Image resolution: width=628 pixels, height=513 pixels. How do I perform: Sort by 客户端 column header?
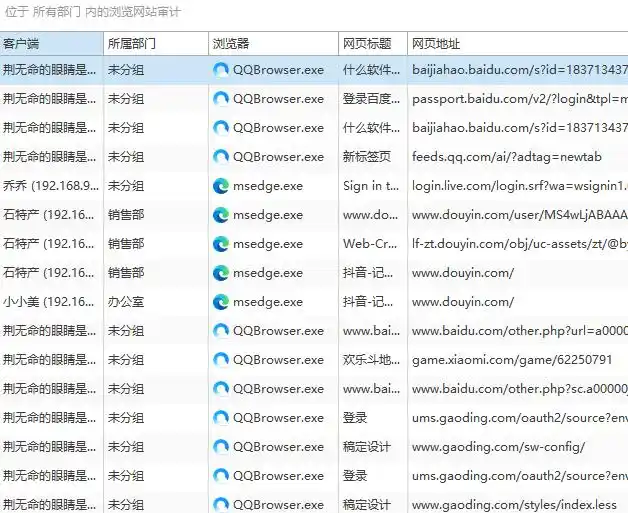tap(52, 44)
